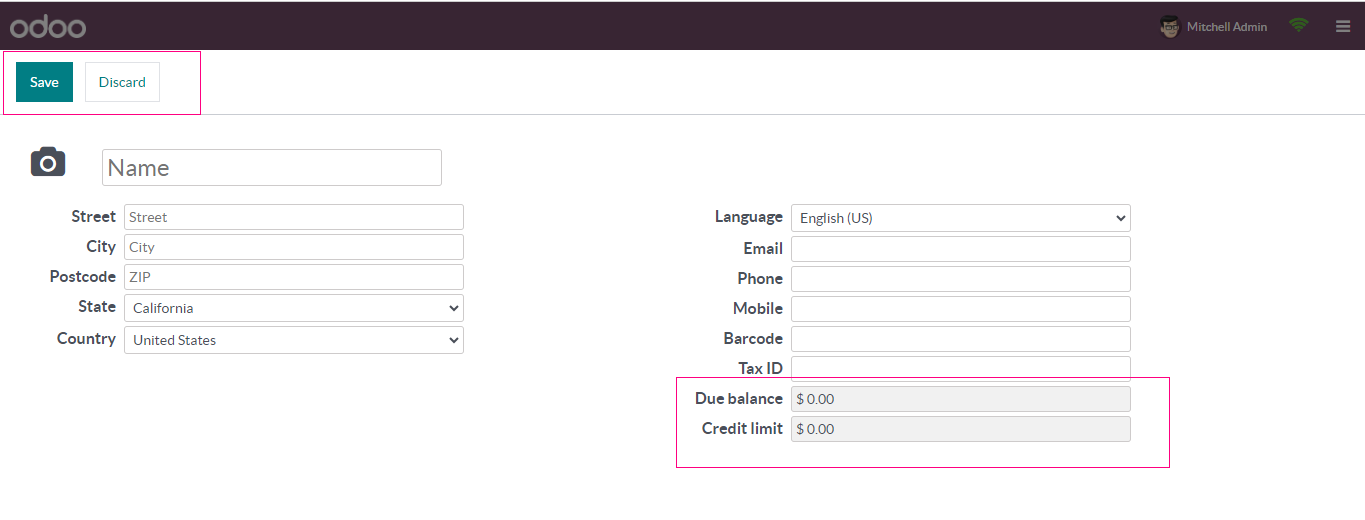Discard the customer changes
The height and width of the screenshot is (520, 1365).
pos(122,82)
